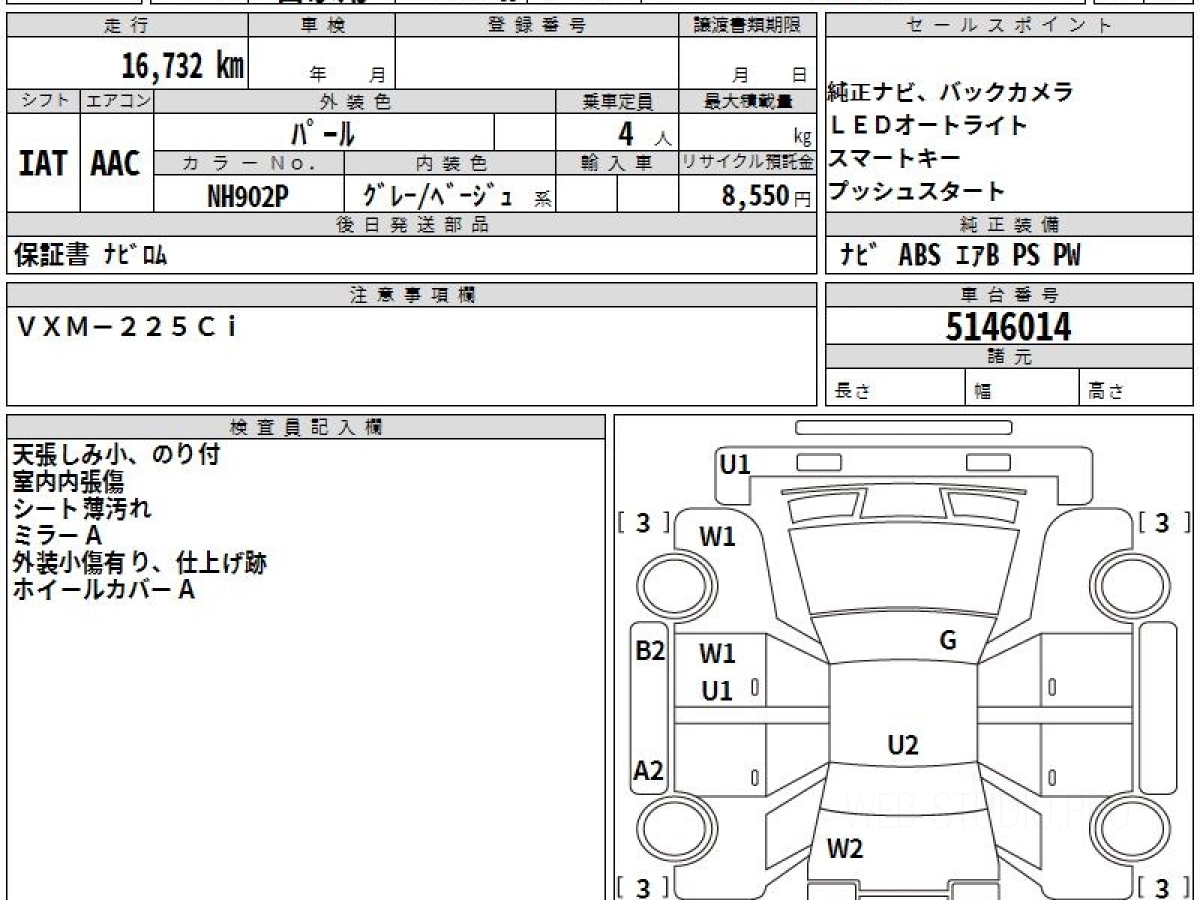This screenshot has width=1200, height=900.
Task: Click the 16,732 km mileage value
Action: click(x=182, y=66)
